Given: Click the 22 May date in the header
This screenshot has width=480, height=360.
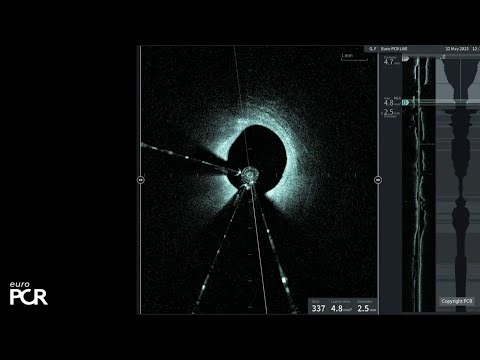Looking at the screenshot, I should click(x=457, y=49).
